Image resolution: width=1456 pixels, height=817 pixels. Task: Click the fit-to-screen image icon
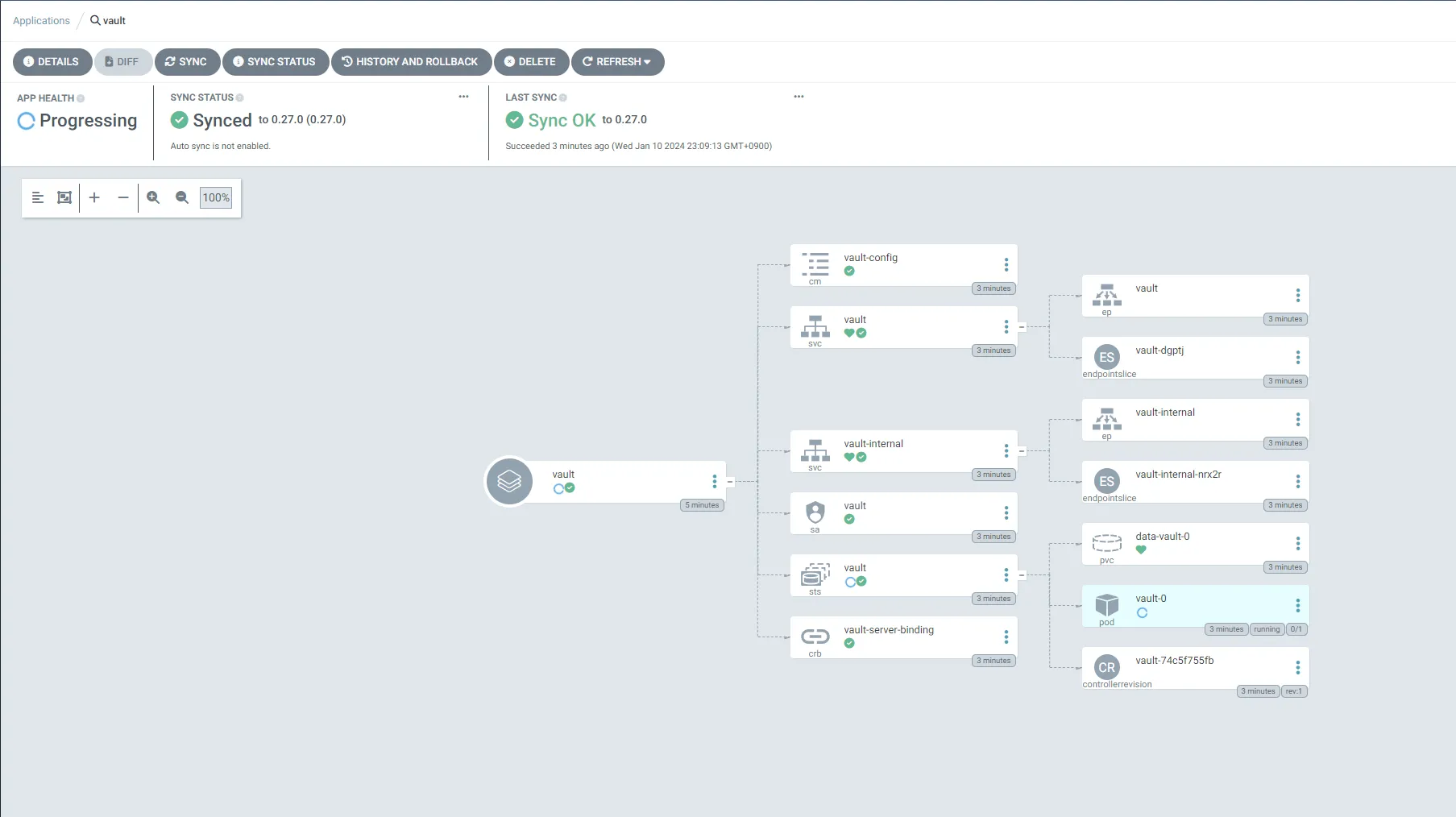point(64,197)
